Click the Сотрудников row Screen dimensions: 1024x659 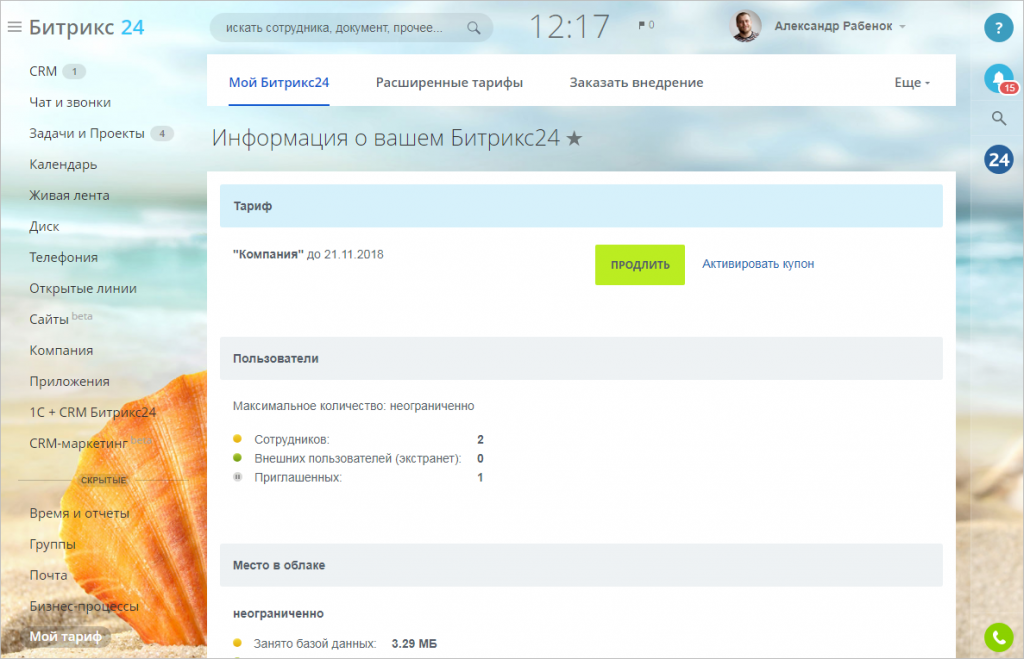[x=359, y=440]
